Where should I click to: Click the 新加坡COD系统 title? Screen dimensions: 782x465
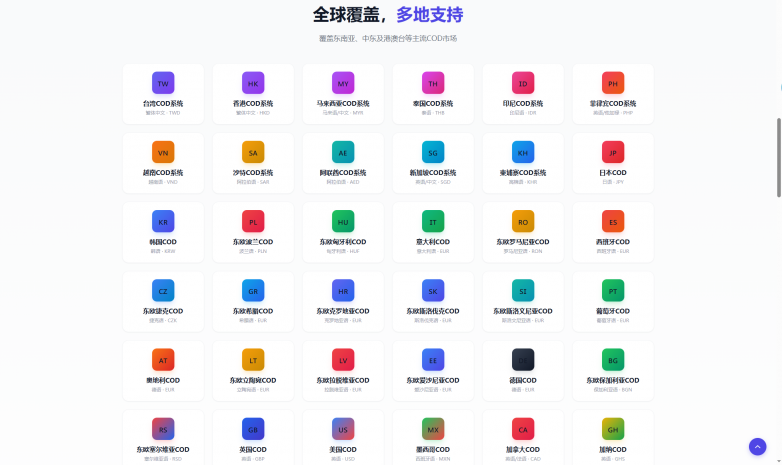433,173
